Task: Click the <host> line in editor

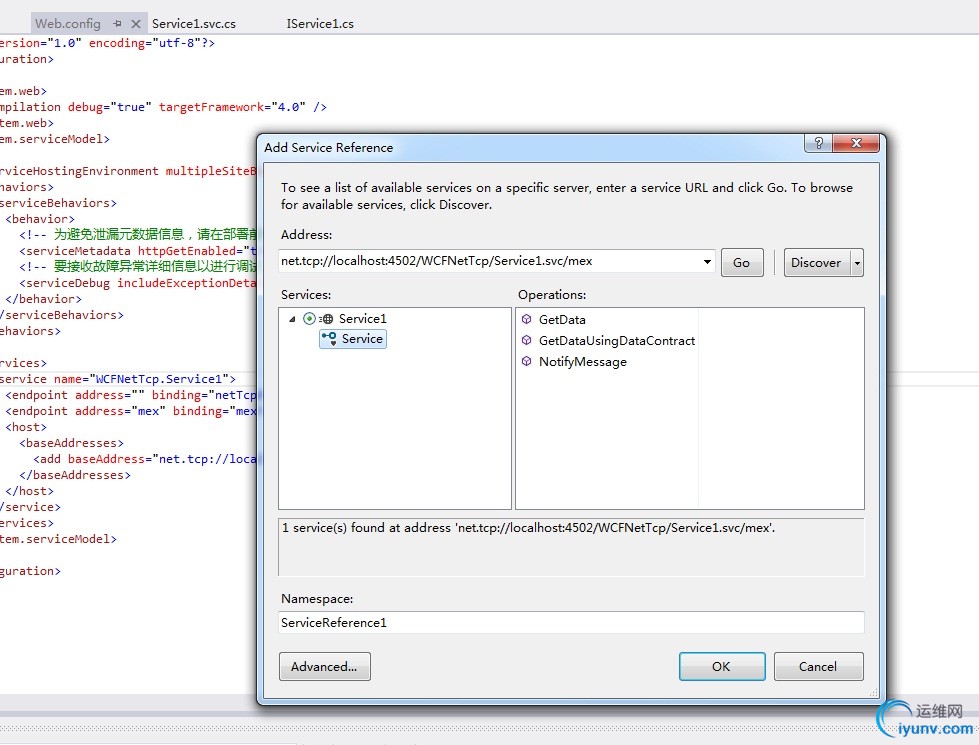Action: click(26, 427)
